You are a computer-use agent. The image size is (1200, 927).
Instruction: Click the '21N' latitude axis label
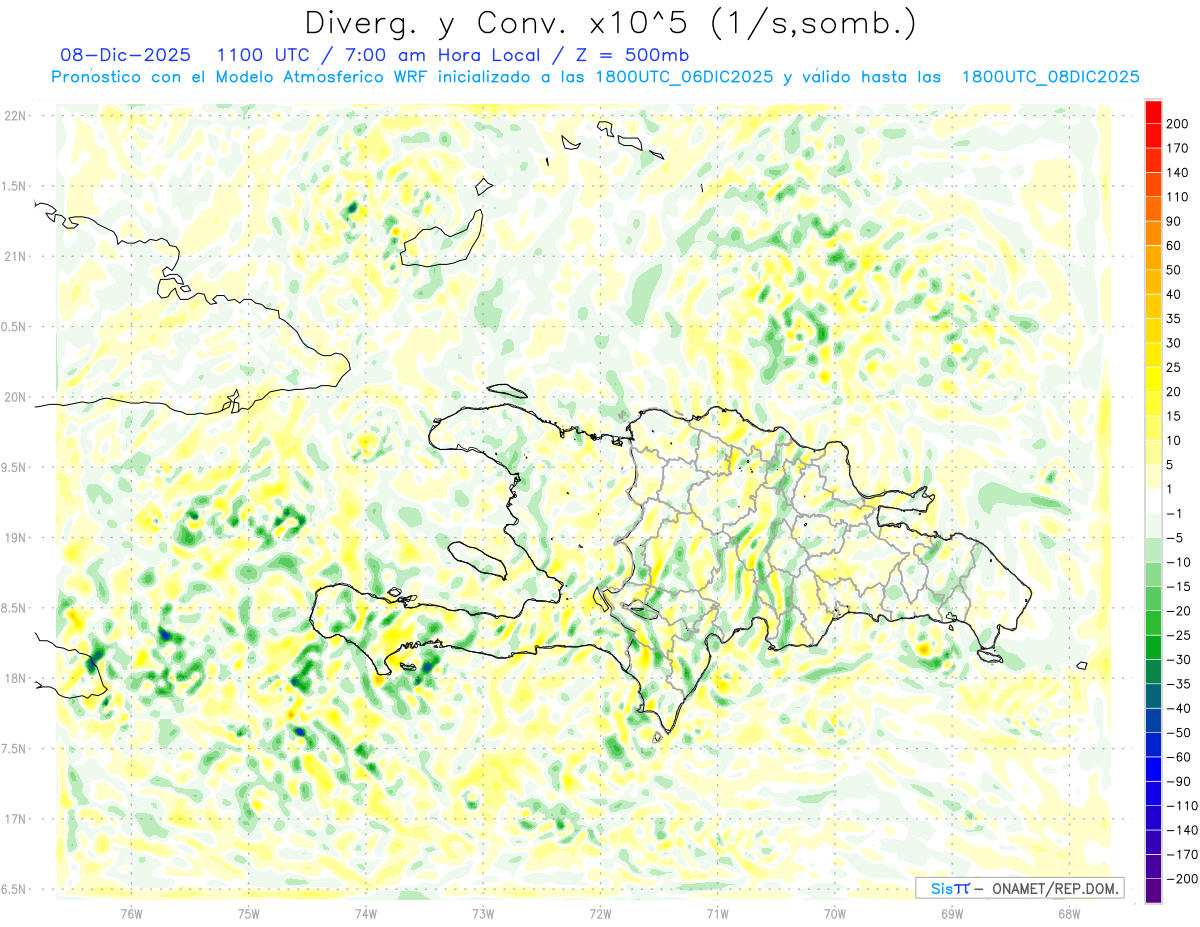[x=15, y=257]
